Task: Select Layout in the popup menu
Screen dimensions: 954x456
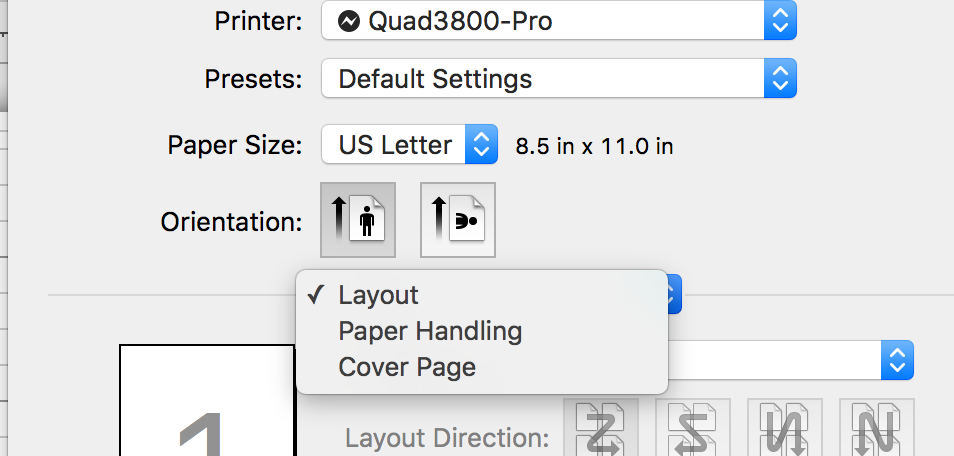Action: (x=378, y=295)
